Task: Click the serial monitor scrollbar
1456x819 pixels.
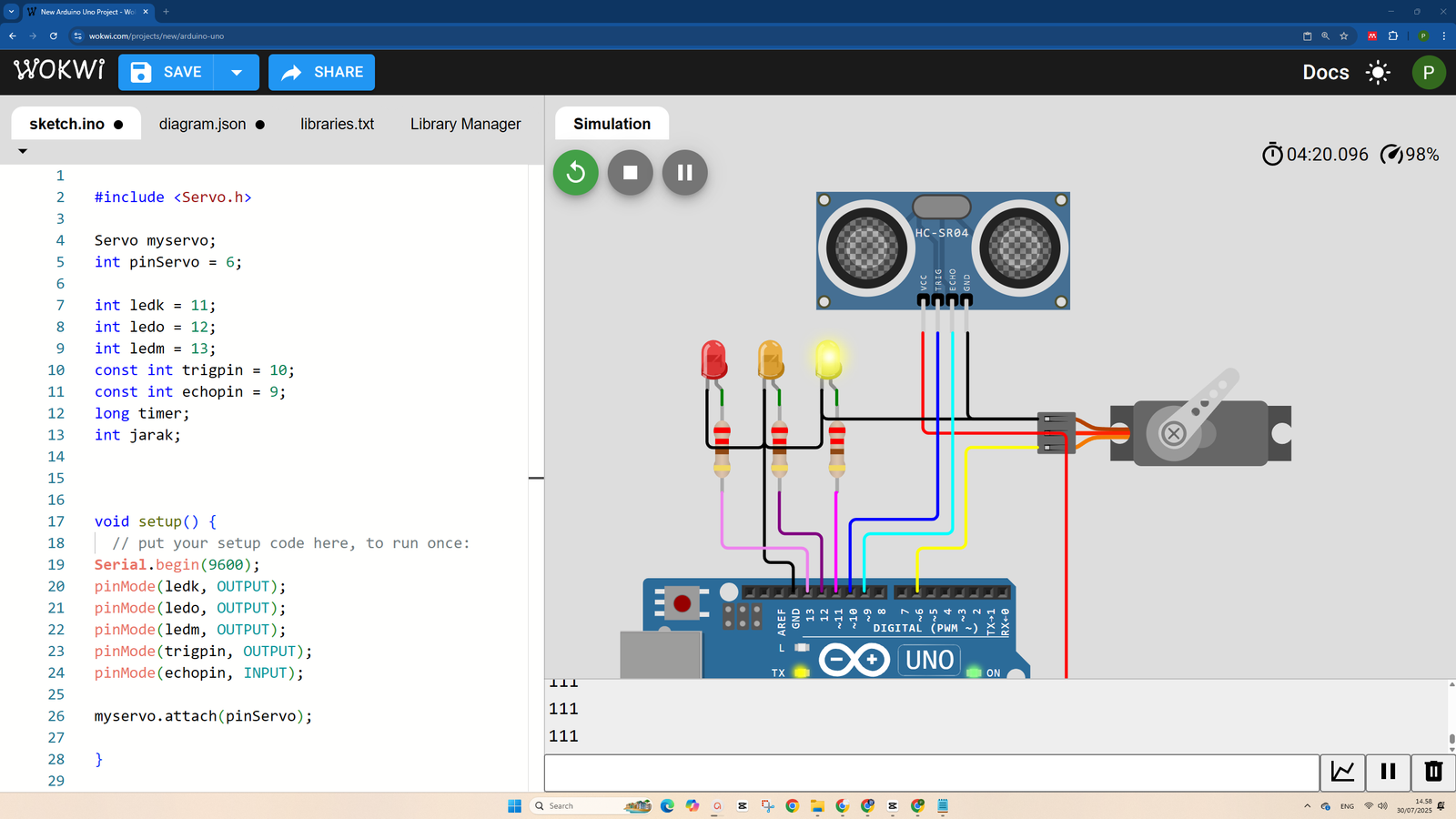Action: tap(1451, 739)
